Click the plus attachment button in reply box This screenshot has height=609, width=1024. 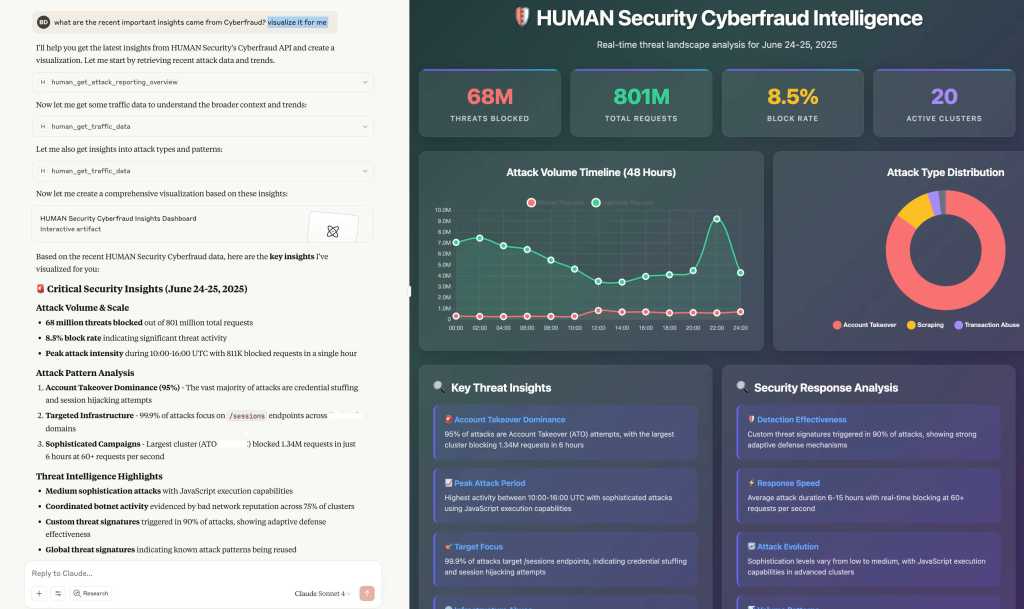(x=39, y=593)
